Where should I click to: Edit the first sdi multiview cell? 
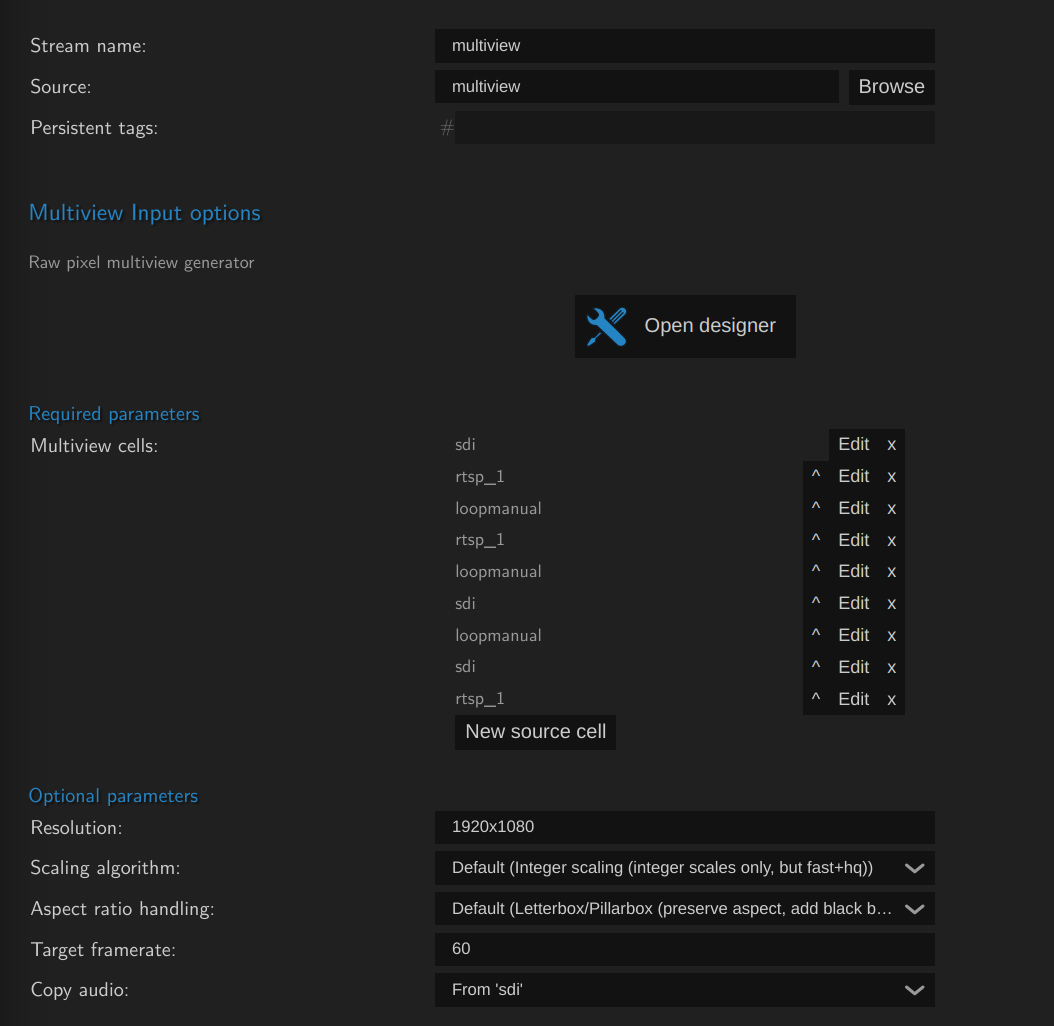click(x=853, y=445)
